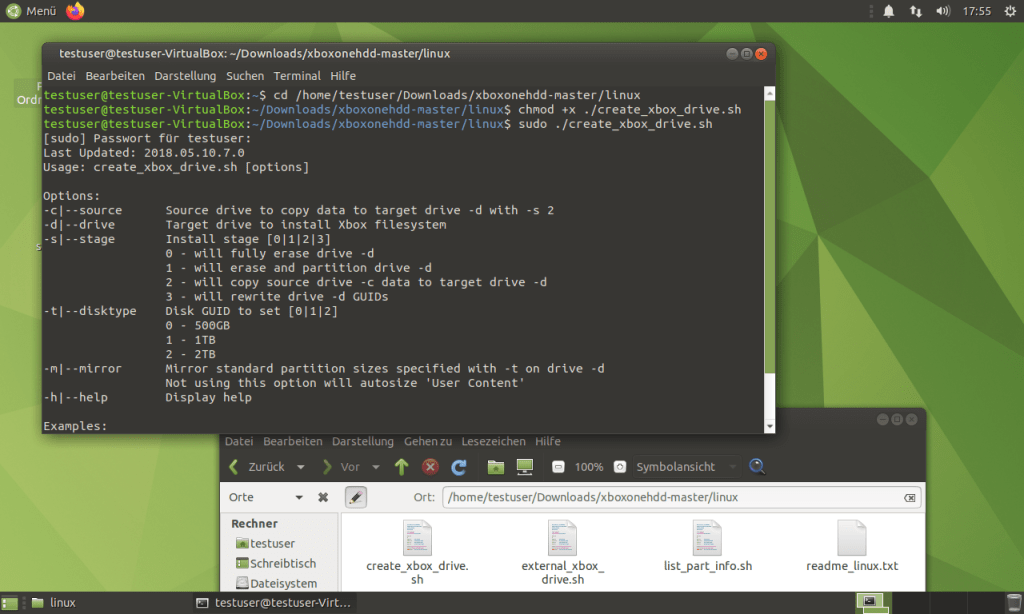Expand the Zurück history dropdown arrow
Viewport: 1024px width, 614px height.
302,467
